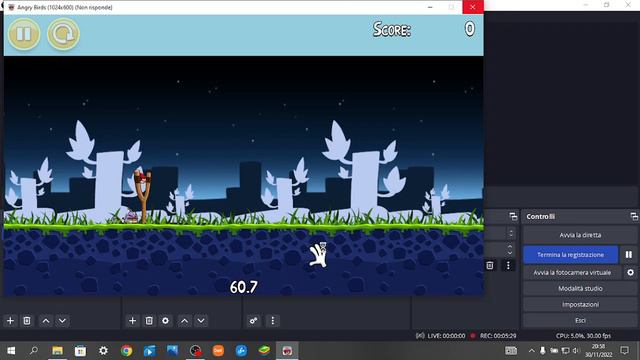Pause the Angry Birds game
This screenshot has height=360, width=640.
pyautogui.click(x=24, y=34)
